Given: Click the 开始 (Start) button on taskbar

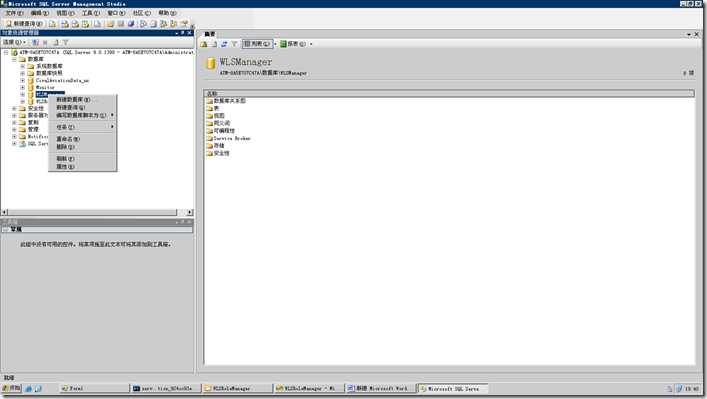Looking at the screenshot, I should [12, 388].
